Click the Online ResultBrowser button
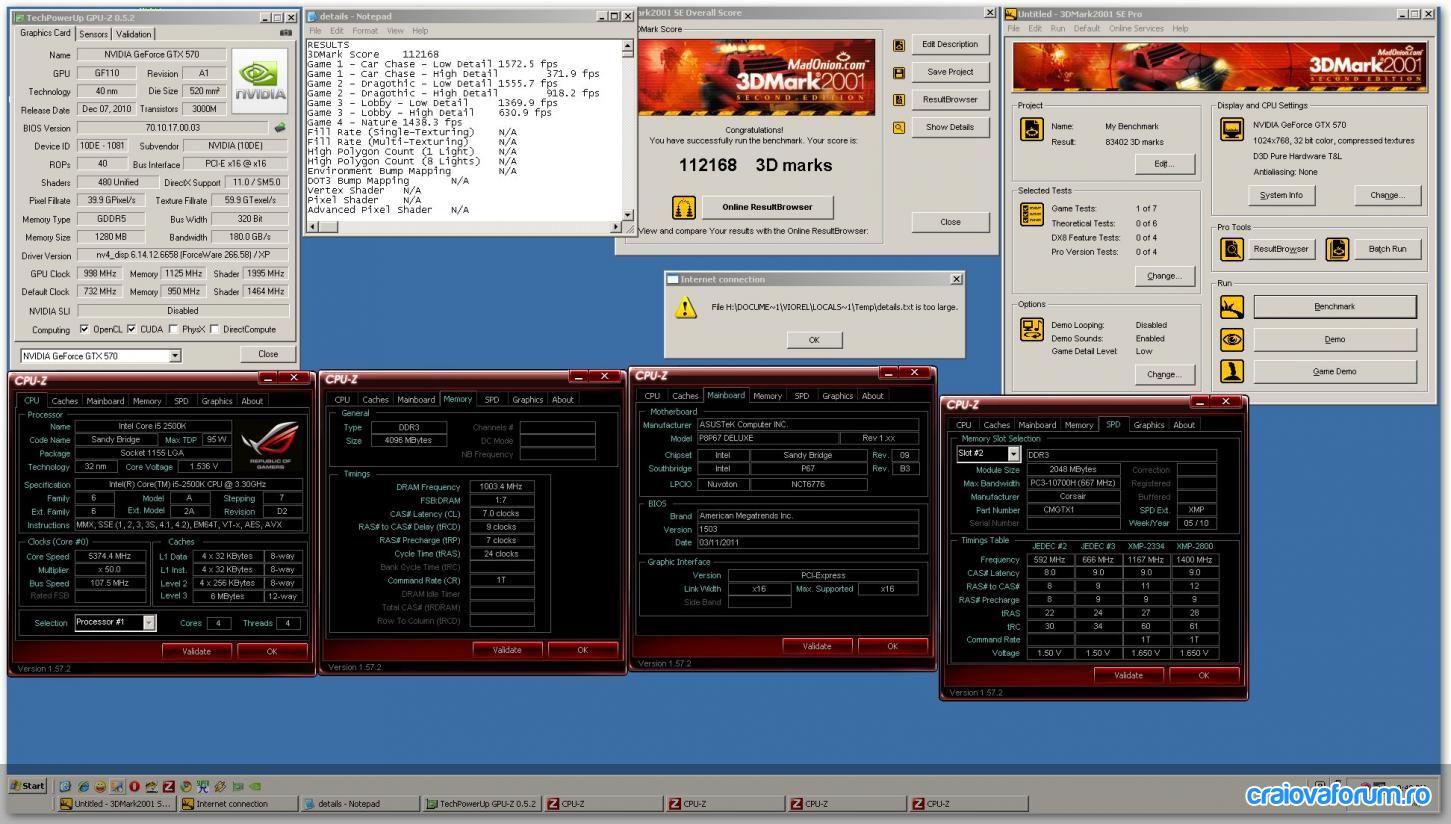1451x824 pixels. (768, 207)
